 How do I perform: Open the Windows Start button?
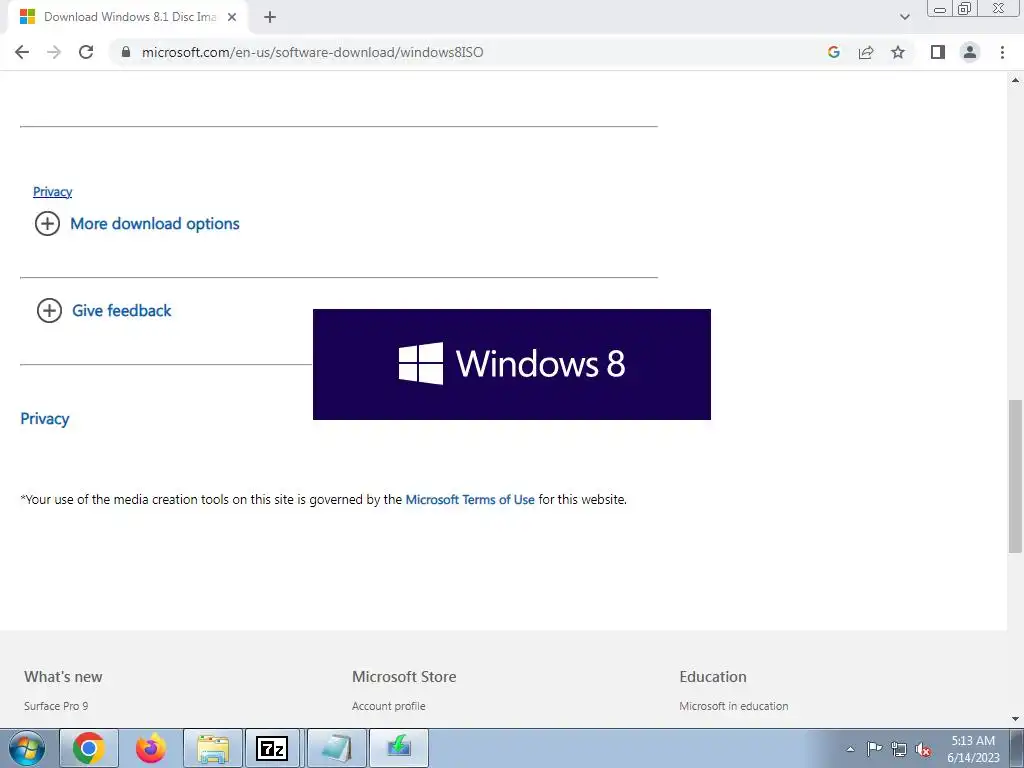(x=27, y=748)
